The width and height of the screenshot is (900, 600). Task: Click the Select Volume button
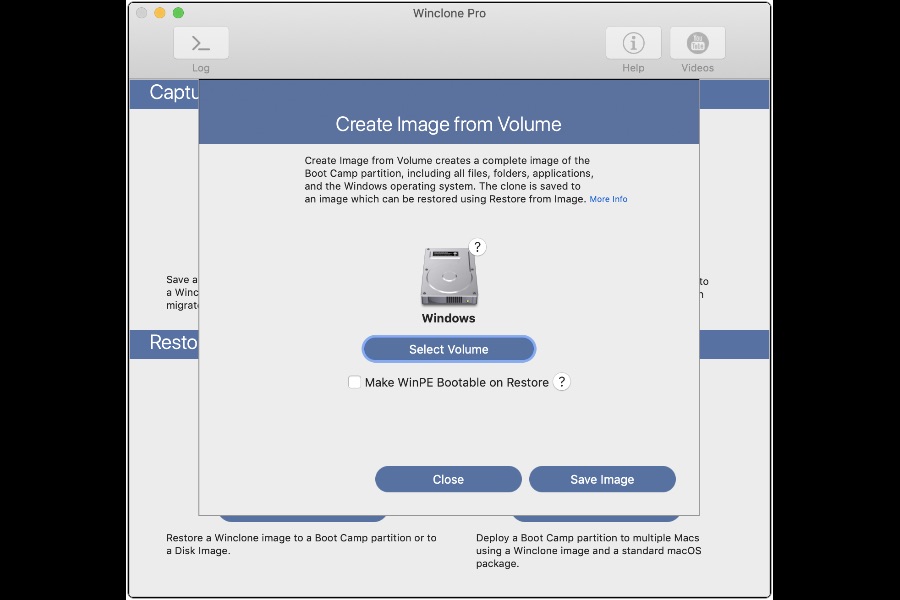coord(449,349)
